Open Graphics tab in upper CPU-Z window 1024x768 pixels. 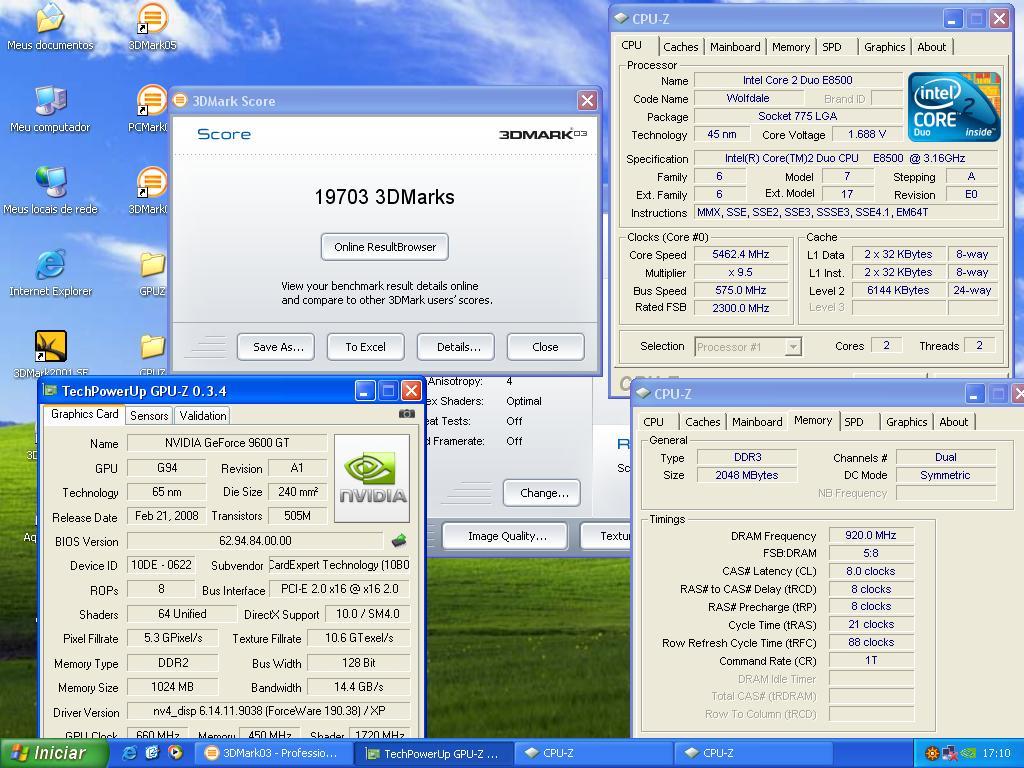coord(884,46)
